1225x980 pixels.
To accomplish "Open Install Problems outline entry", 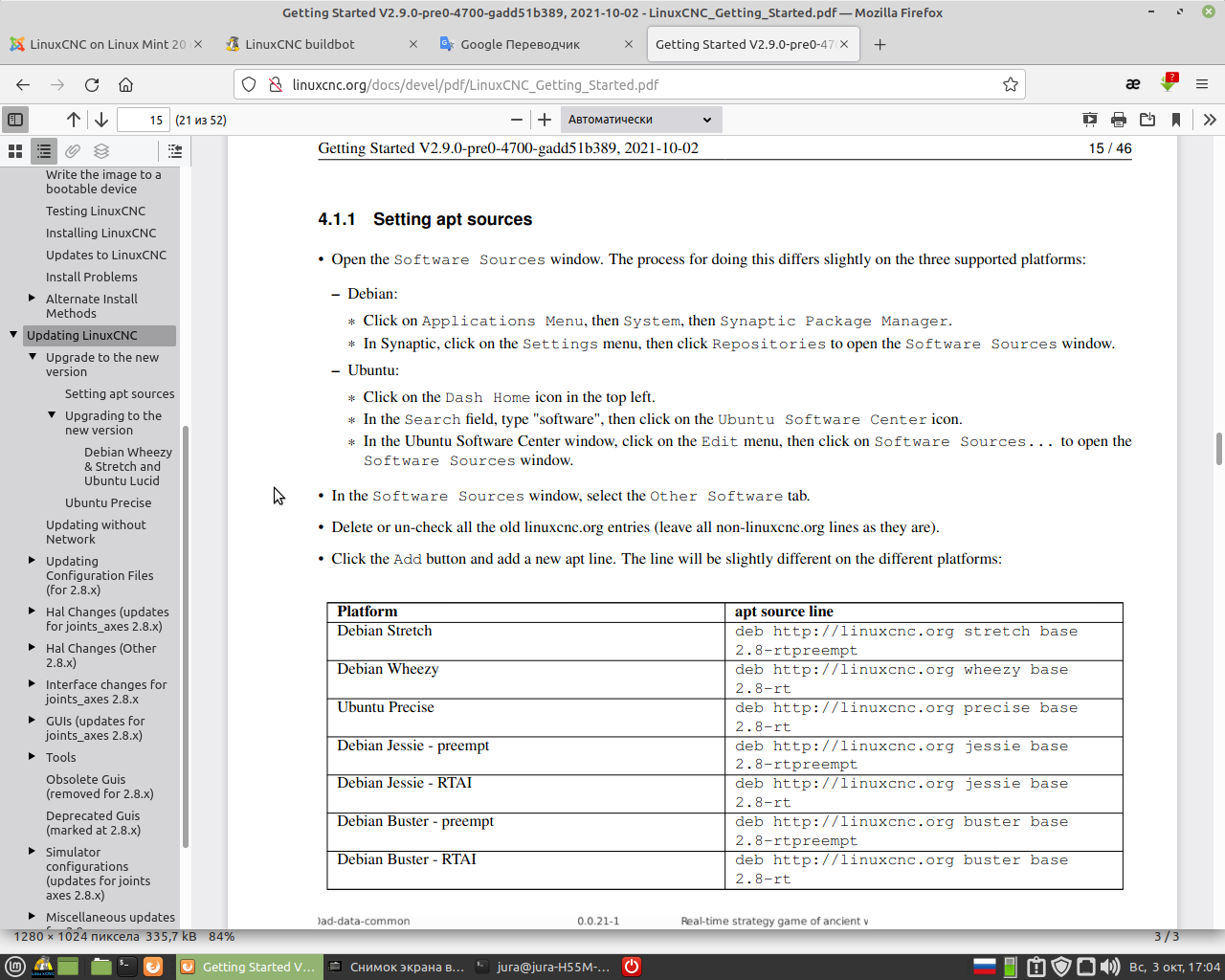I will point(92,278).
